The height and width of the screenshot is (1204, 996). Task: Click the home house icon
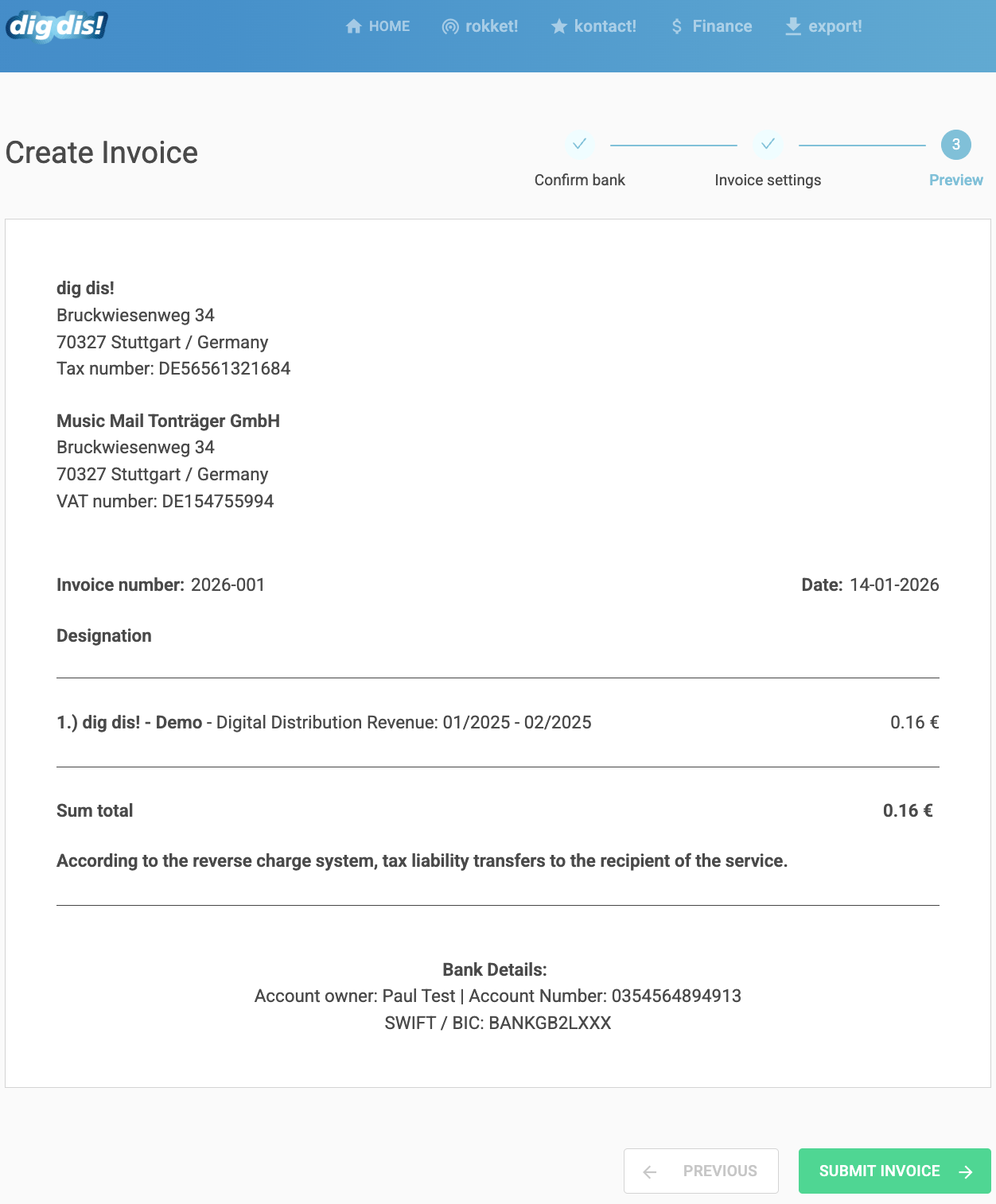point(354,26)
